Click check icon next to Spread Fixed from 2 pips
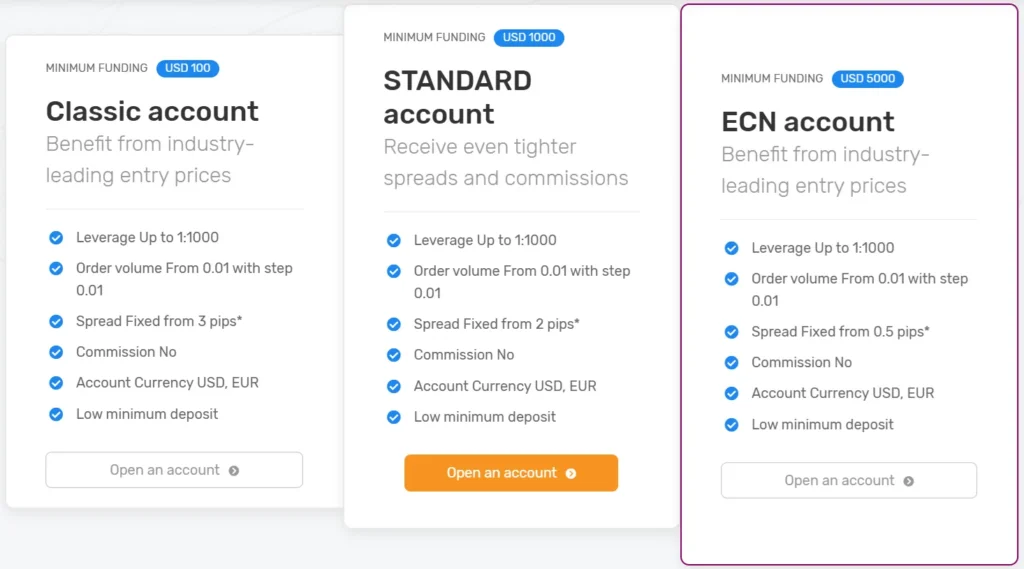Screen dimensions: 1024x569 point(394,325)
